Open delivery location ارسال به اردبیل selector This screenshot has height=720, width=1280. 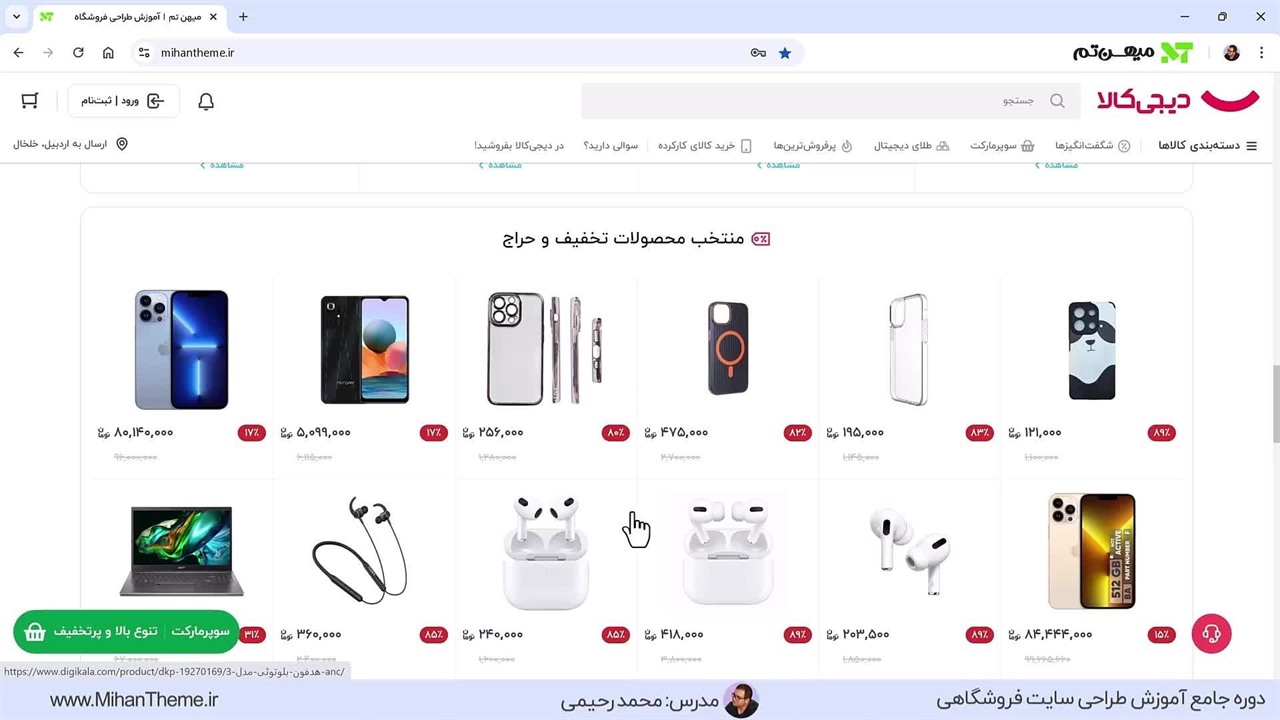70,144
